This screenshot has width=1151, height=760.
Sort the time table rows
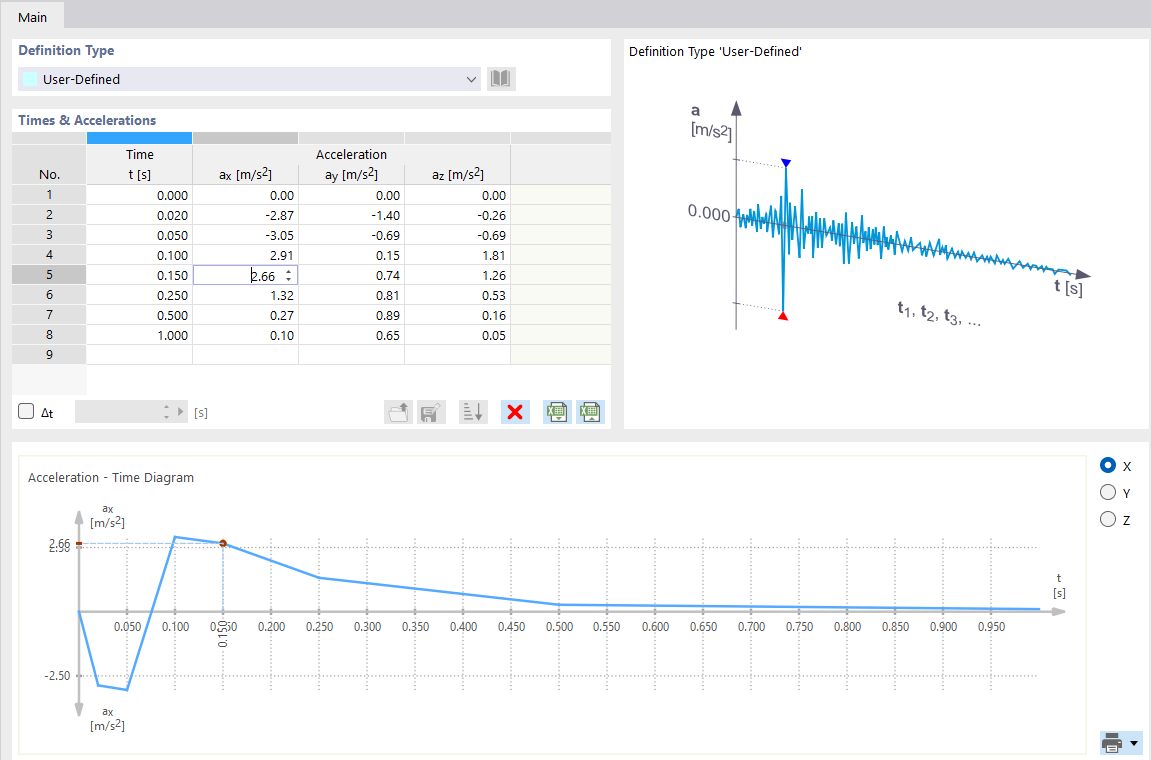[472, 411]
